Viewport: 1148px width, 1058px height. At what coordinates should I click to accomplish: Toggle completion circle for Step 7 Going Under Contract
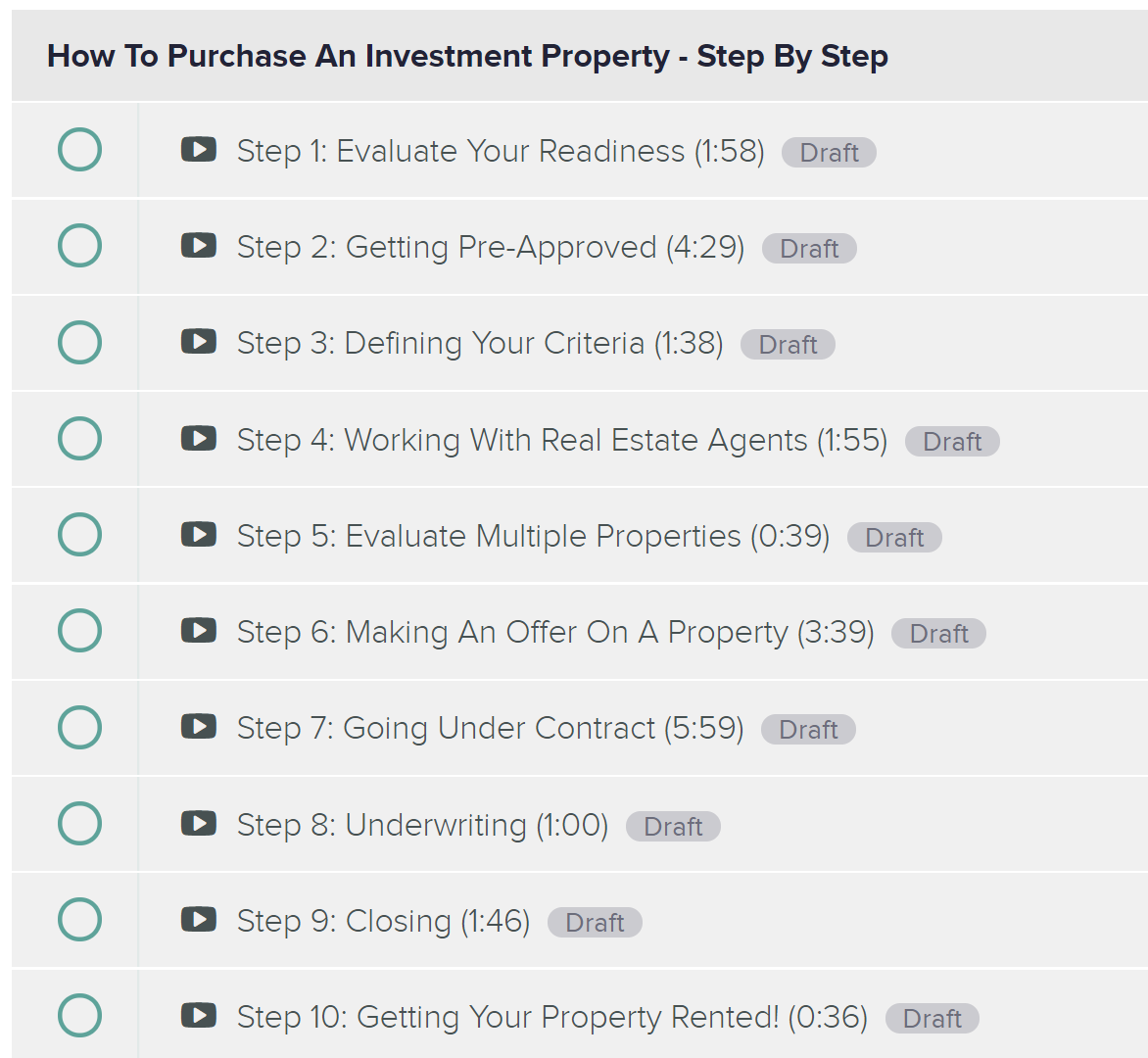tap(79, 727)
